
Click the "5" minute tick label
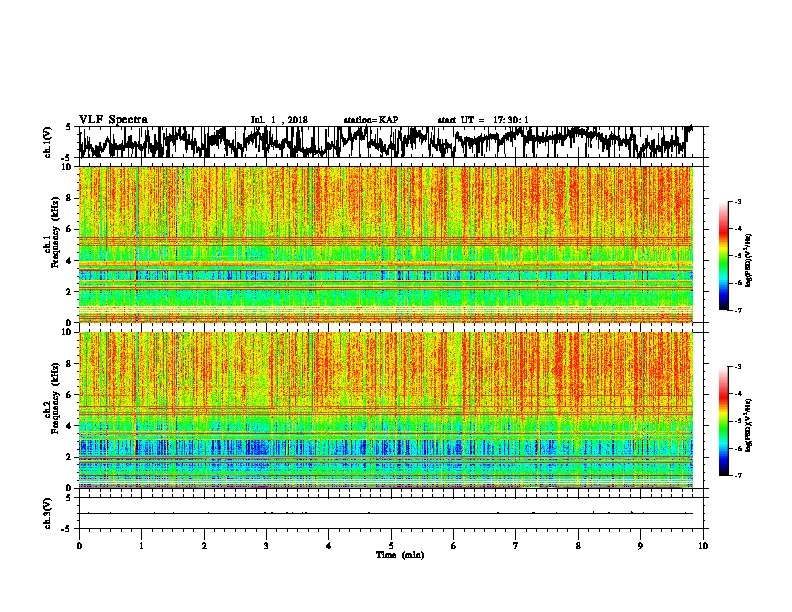(x=391, y=546)
